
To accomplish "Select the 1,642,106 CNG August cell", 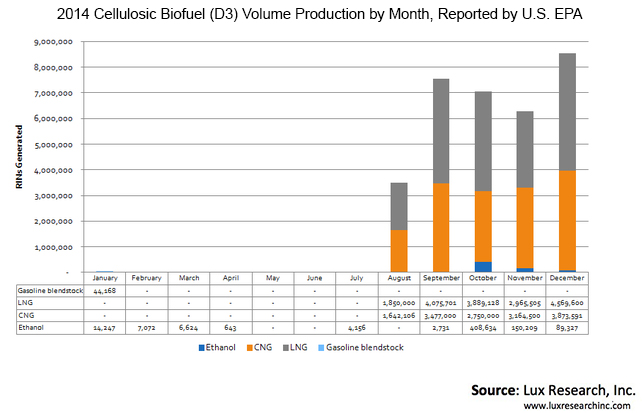I will click(399, 316).
